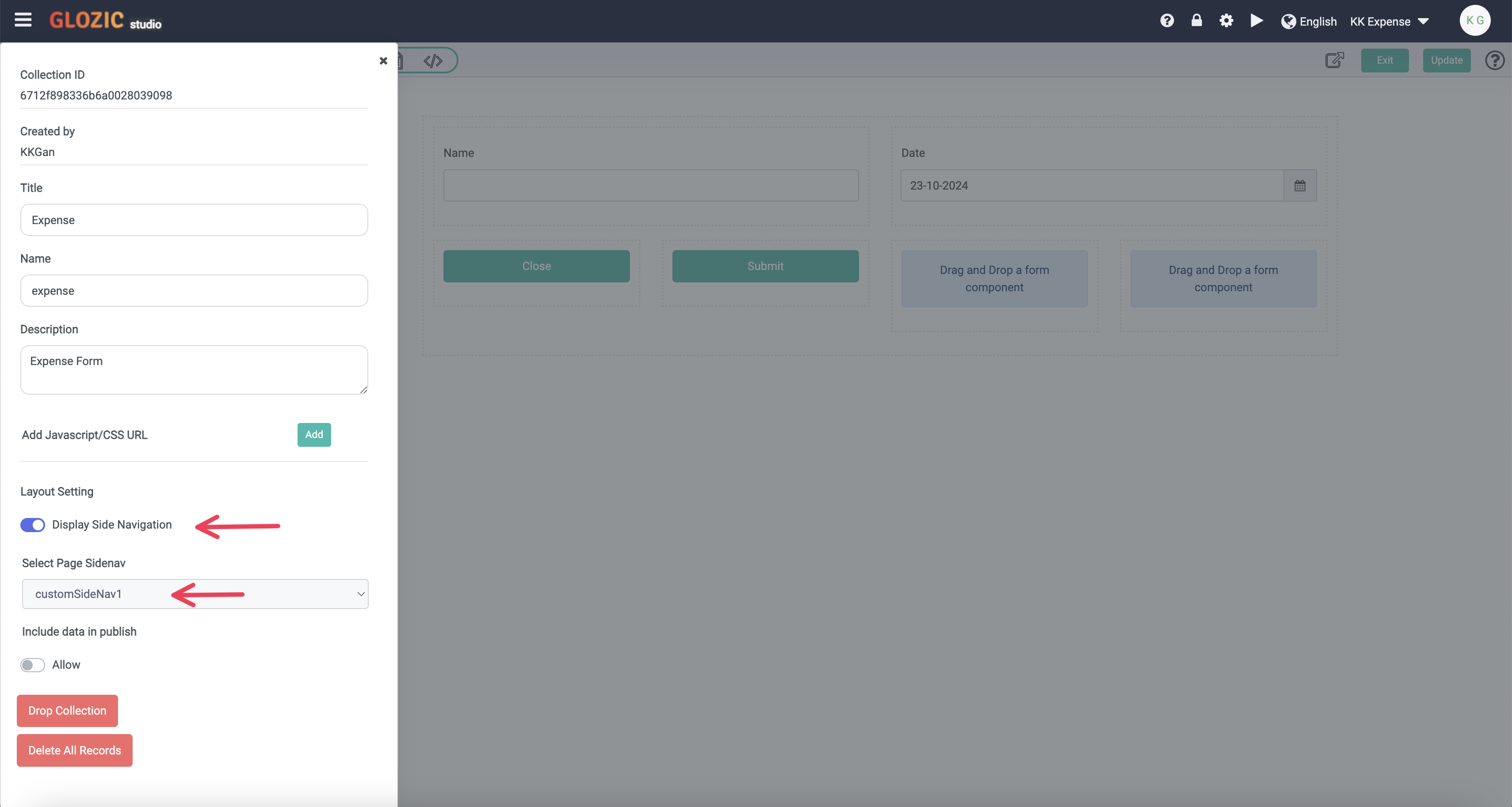Open the Select Page Sidenav dropdown
1512x807 pixels.
[195, 594]
